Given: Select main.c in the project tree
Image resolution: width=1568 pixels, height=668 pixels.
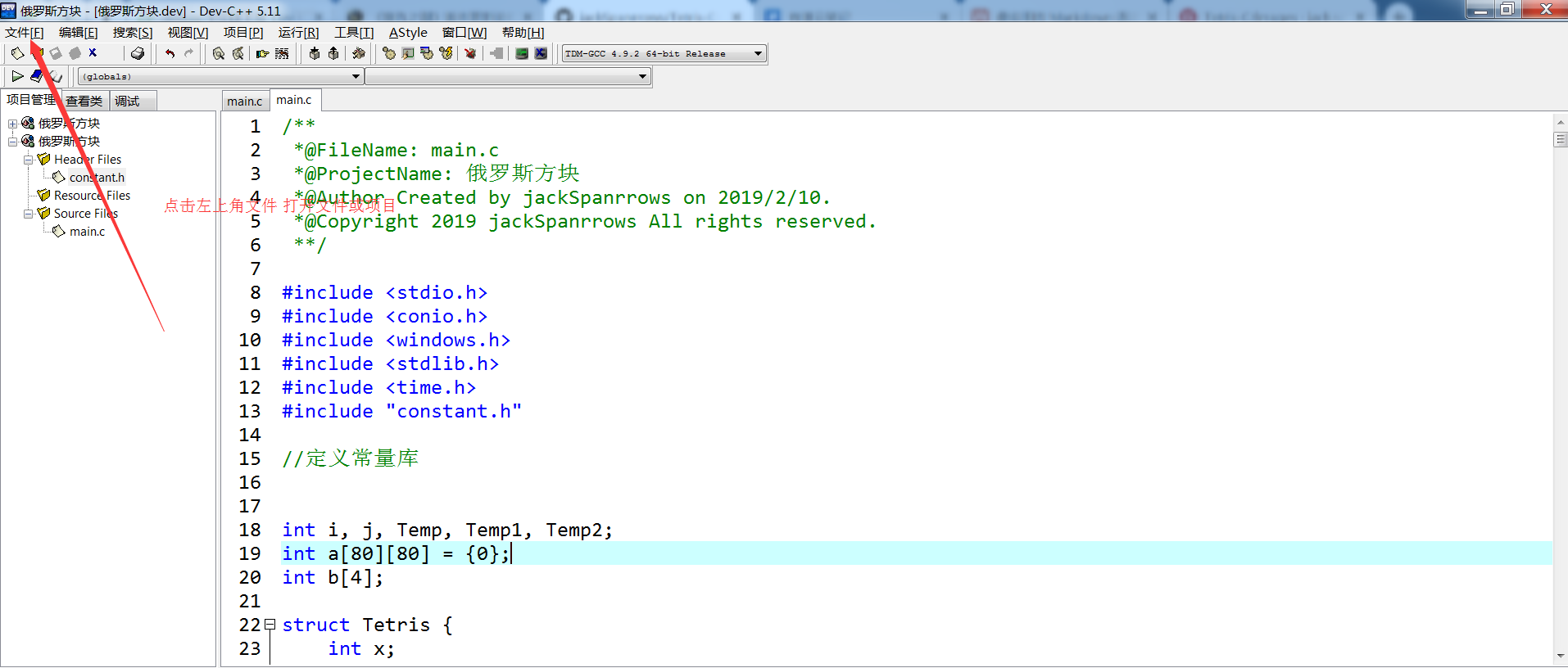Looking at the screenshot, I should point(87,232).
